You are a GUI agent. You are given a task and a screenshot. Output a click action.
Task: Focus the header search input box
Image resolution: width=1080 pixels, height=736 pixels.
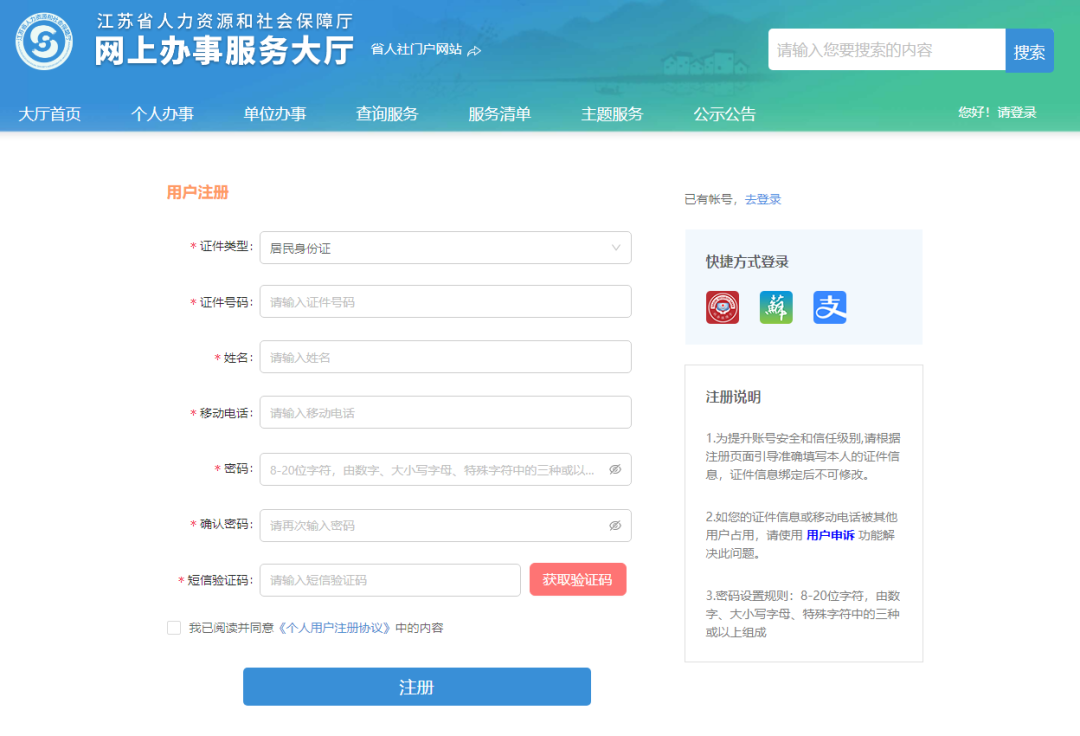point(886,50)
